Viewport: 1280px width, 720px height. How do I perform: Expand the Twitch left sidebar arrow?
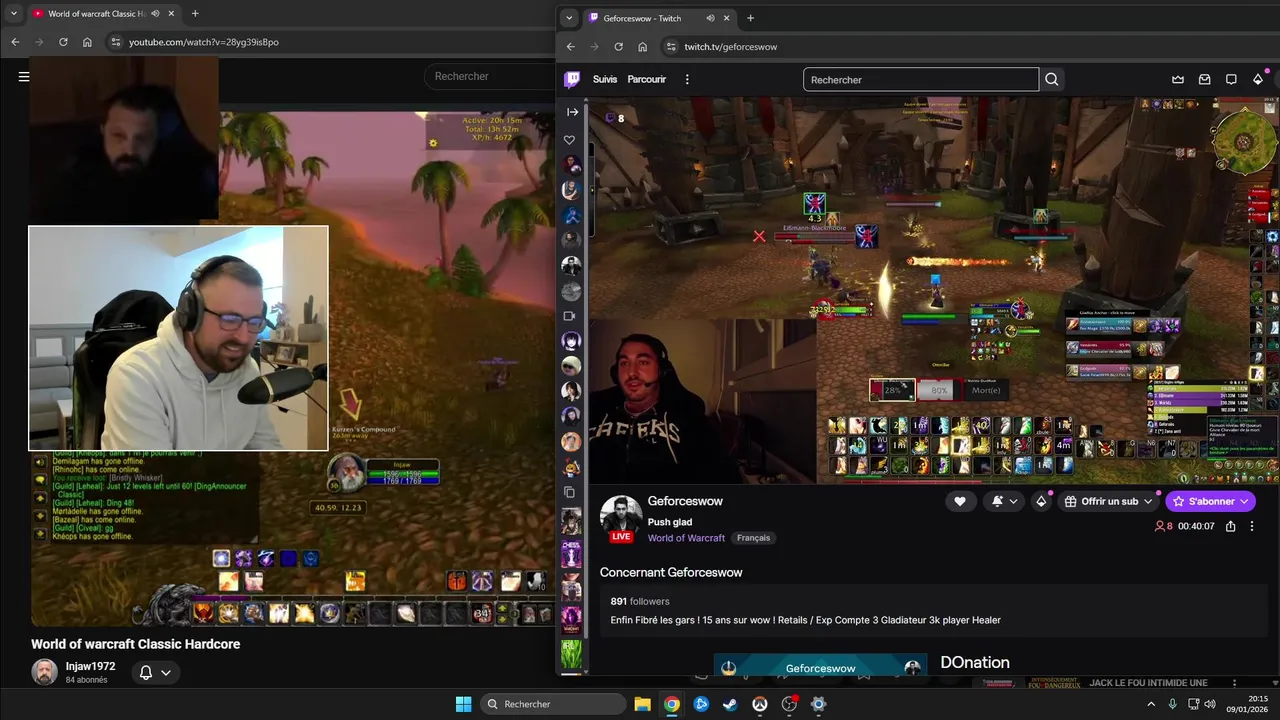click(572, 112)
